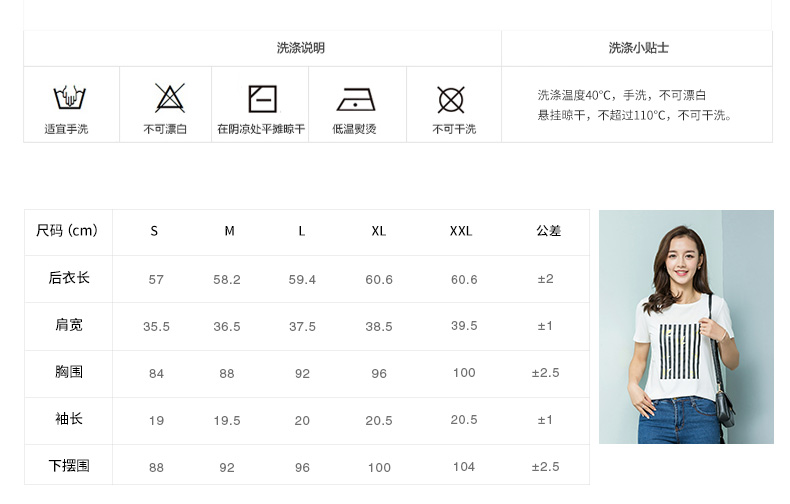Click the value 104 in 下摆围 row
Viewport: 790px width, 504px height.
tap(464, 467)
